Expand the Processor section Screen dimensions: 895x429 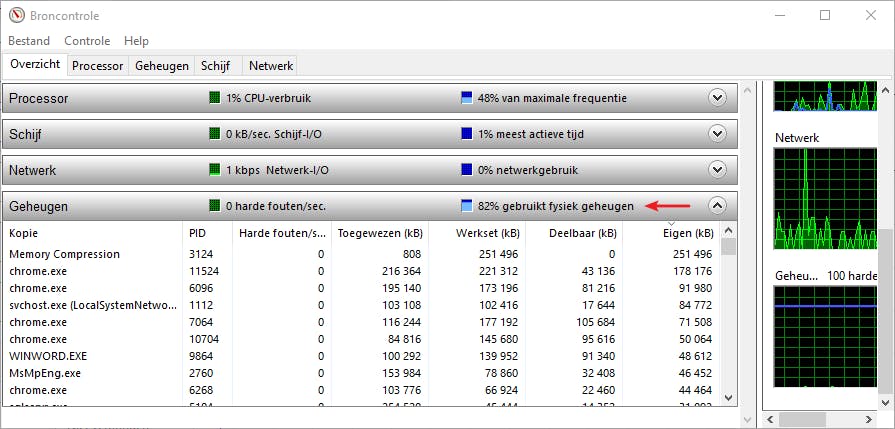click(x=716, y=98)
